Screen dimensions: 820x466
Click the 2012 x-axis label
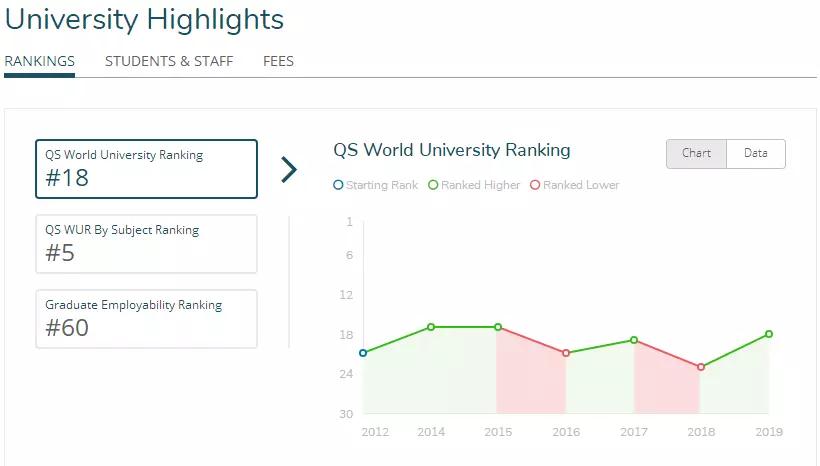click(x=375, y=432)
